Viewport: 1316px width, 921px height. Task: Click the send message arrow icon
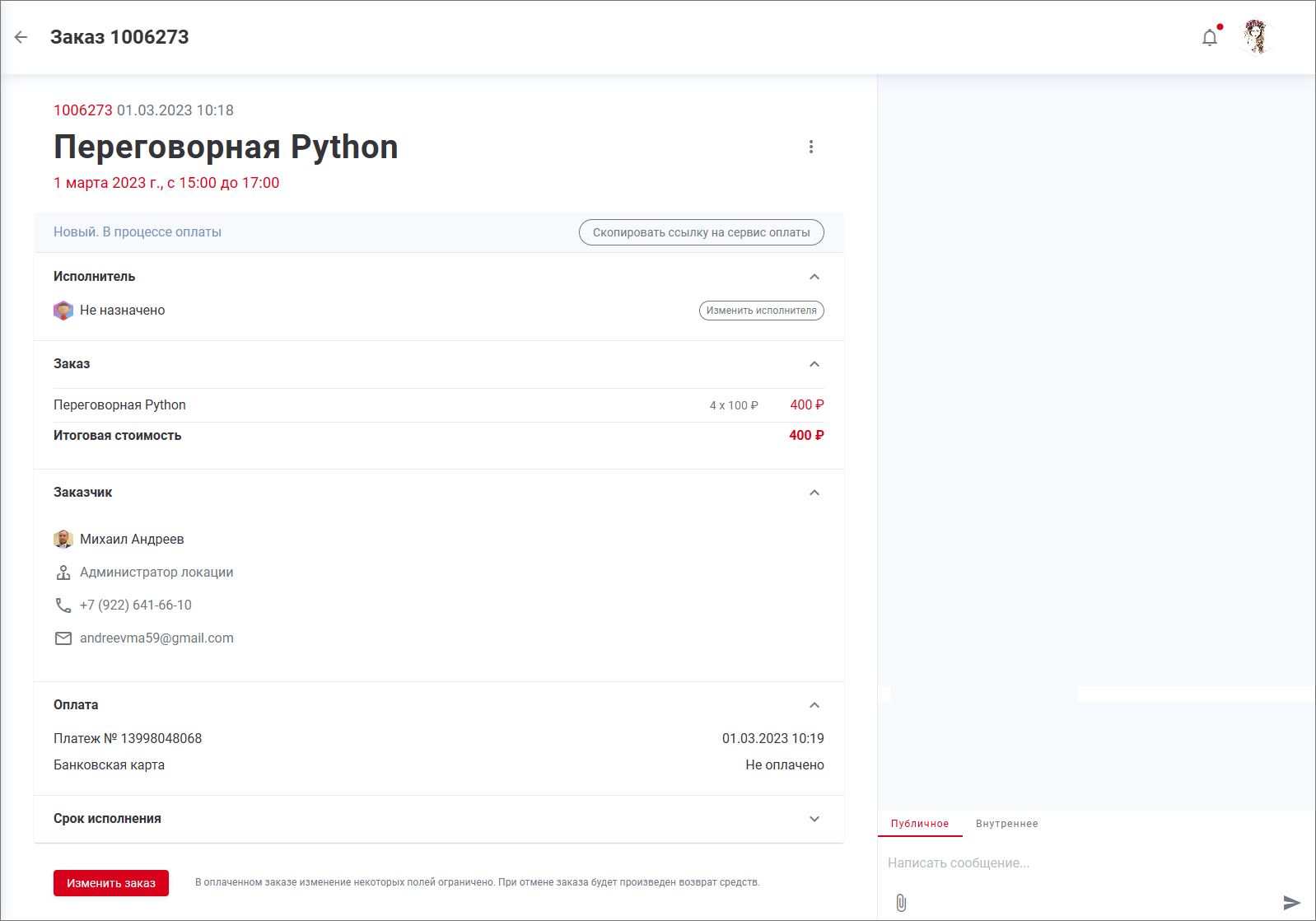1291,903
